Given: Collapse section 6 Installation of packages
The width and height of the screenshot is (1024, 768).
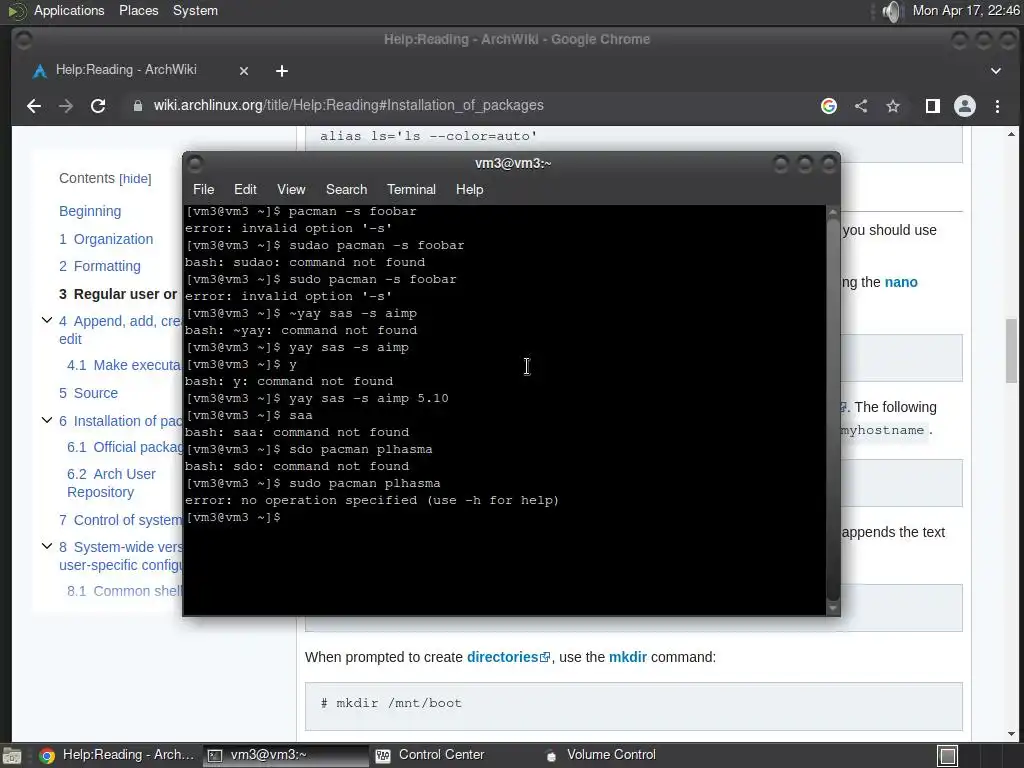Looking at the screenshot, I should 46,420.
